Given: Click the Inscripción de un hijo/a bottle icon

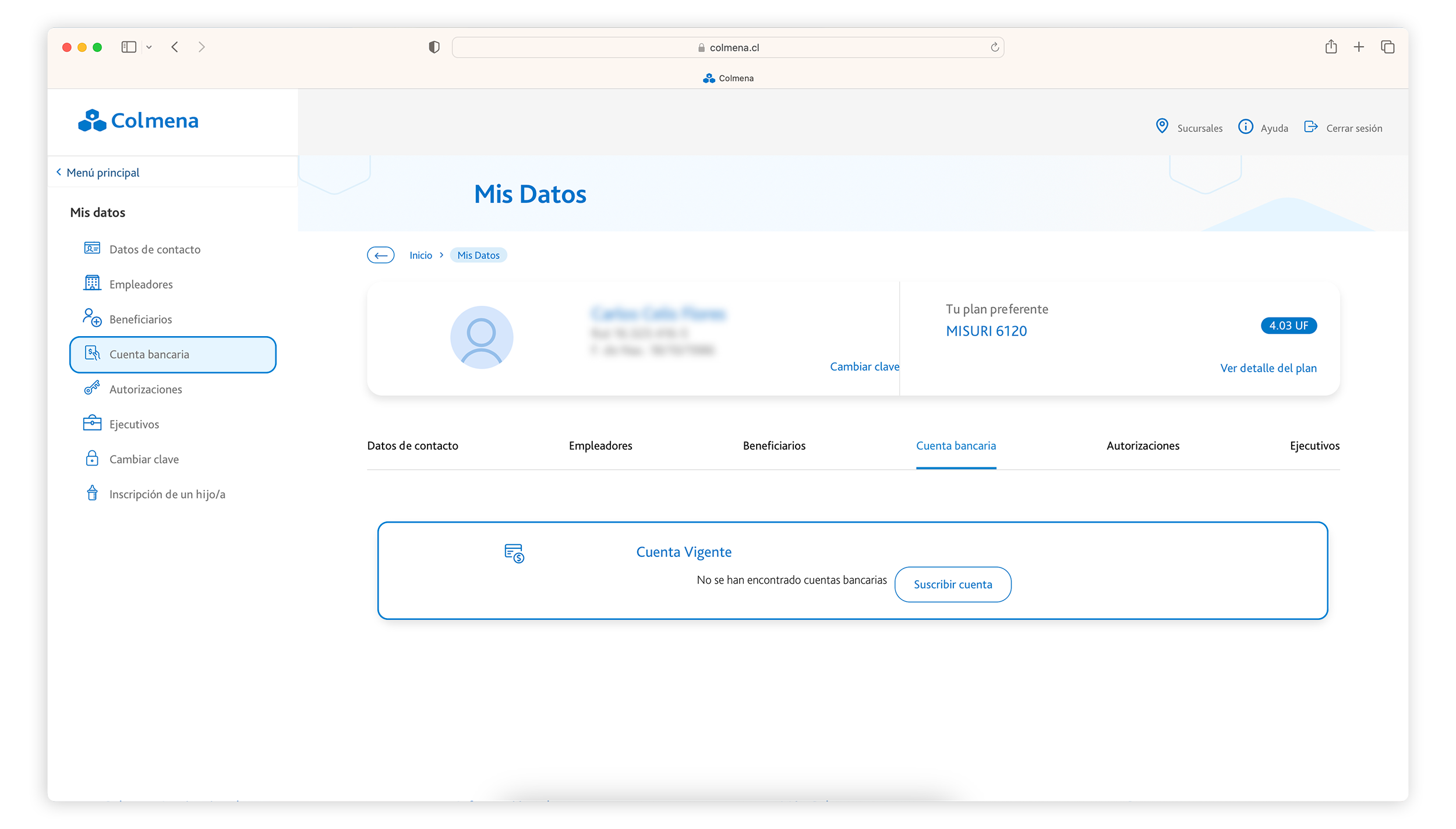Looking at the screenshot, I should pos(92,493).
